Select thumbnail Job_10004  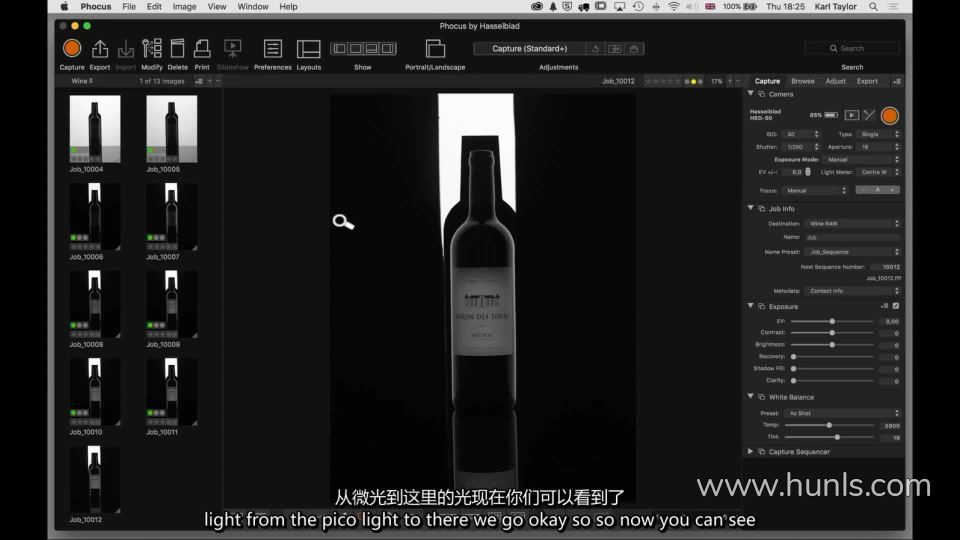point(95,129)
